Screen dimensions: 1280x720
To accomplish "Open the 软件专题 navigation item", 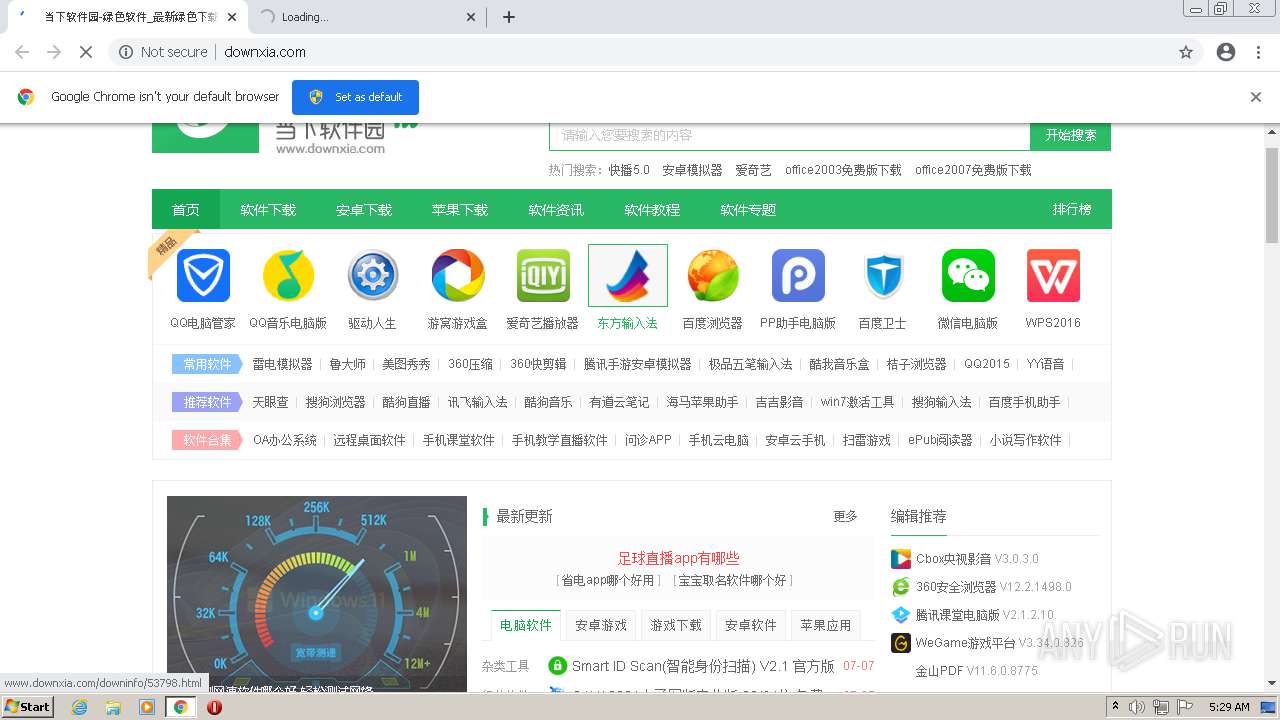I will tap(748, 210).
